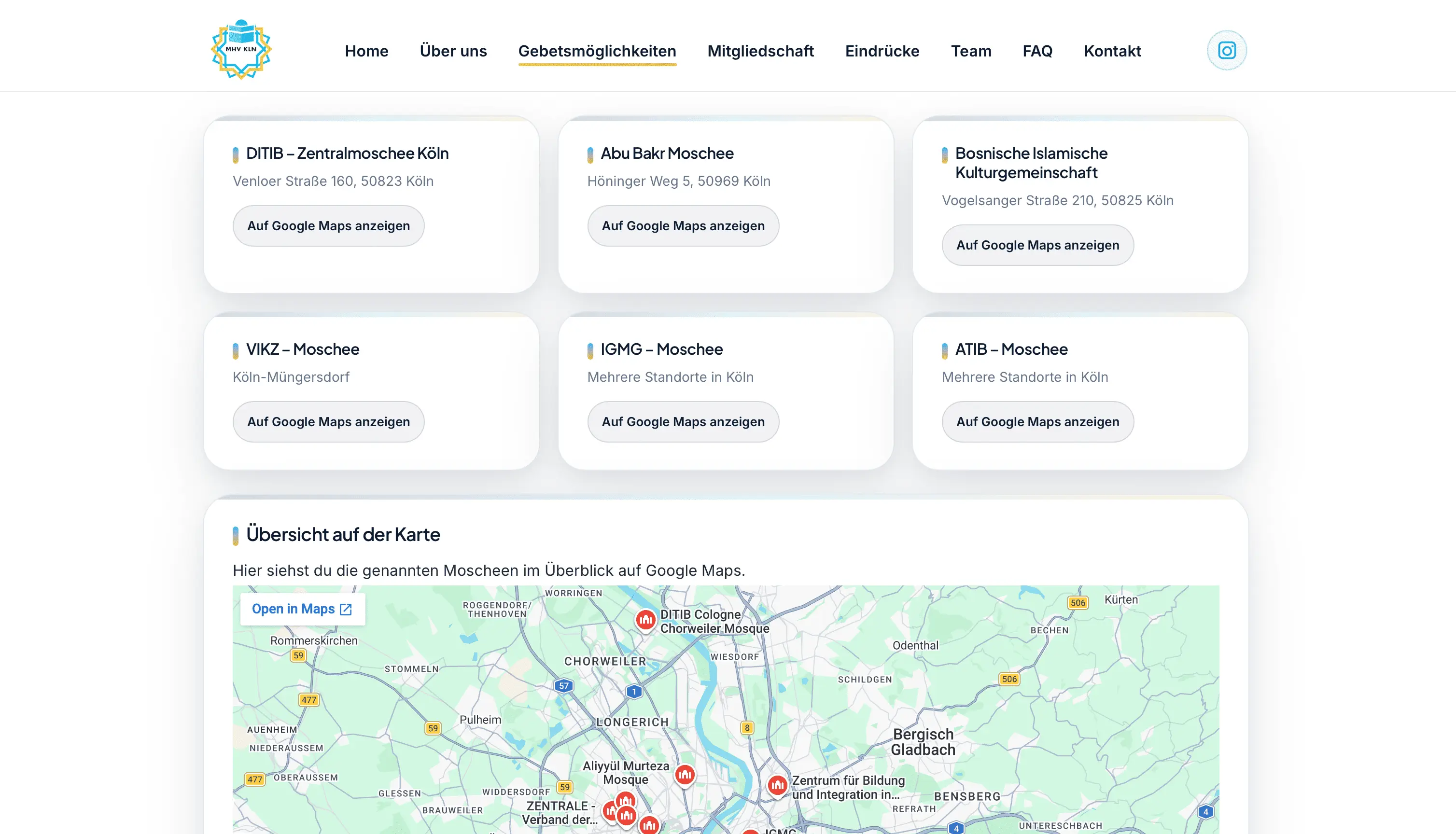Click the LONGERICH district label on the map

coord(632,722)
